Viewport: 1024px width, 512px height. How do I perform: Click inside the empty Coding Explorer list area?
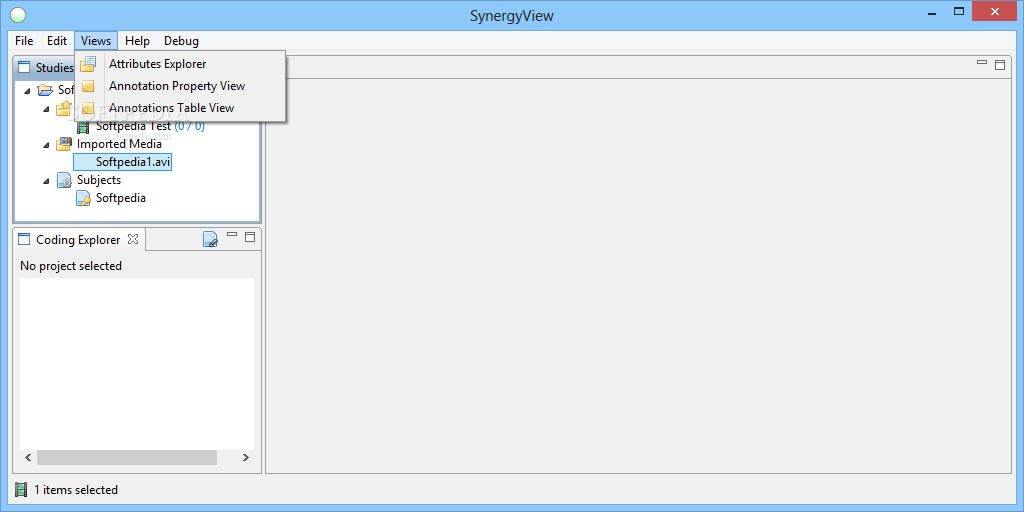[137, 364]
